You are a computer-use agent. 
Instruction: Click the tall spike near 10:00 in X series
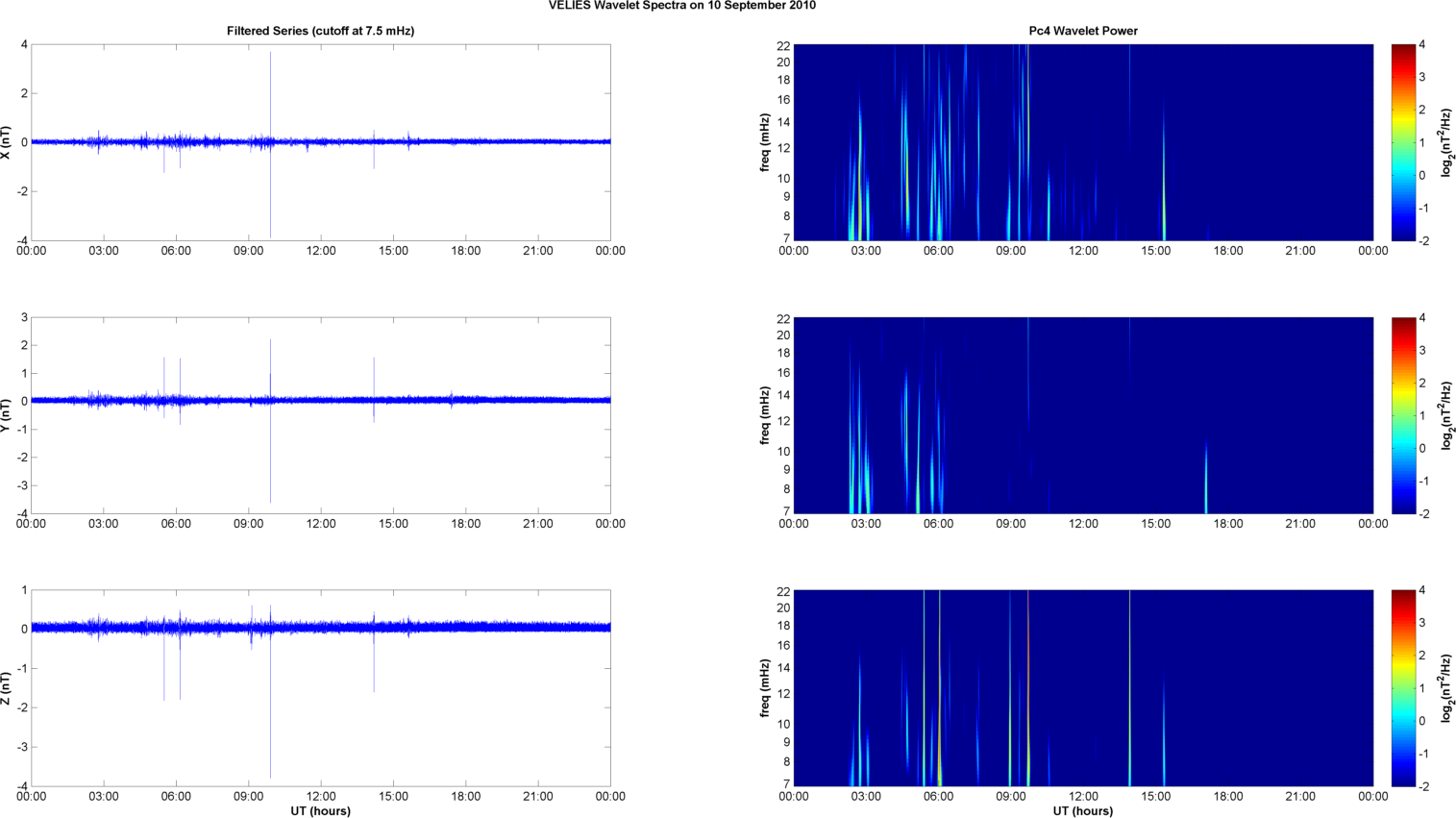coord(270,96)
